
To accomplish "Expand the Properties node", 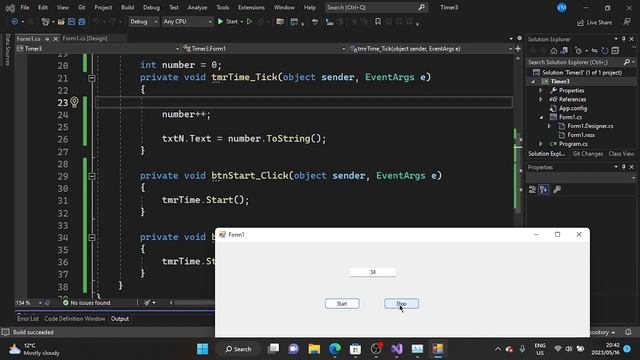I will click(541, 91).
